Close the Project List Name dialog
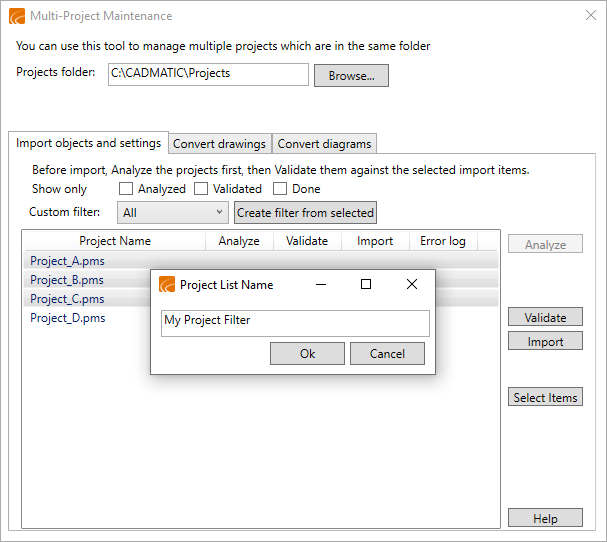The height and width of the screenshot is (542, 607). coord(411,285)
